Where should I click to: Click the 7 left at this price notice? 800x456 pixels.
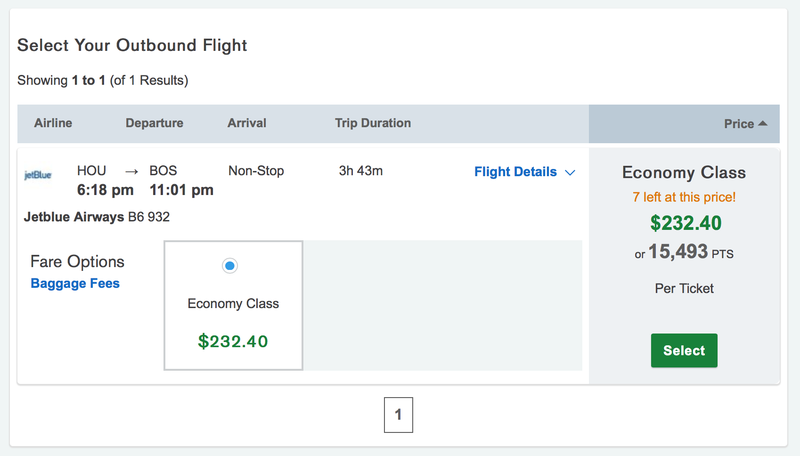[684, 197]
